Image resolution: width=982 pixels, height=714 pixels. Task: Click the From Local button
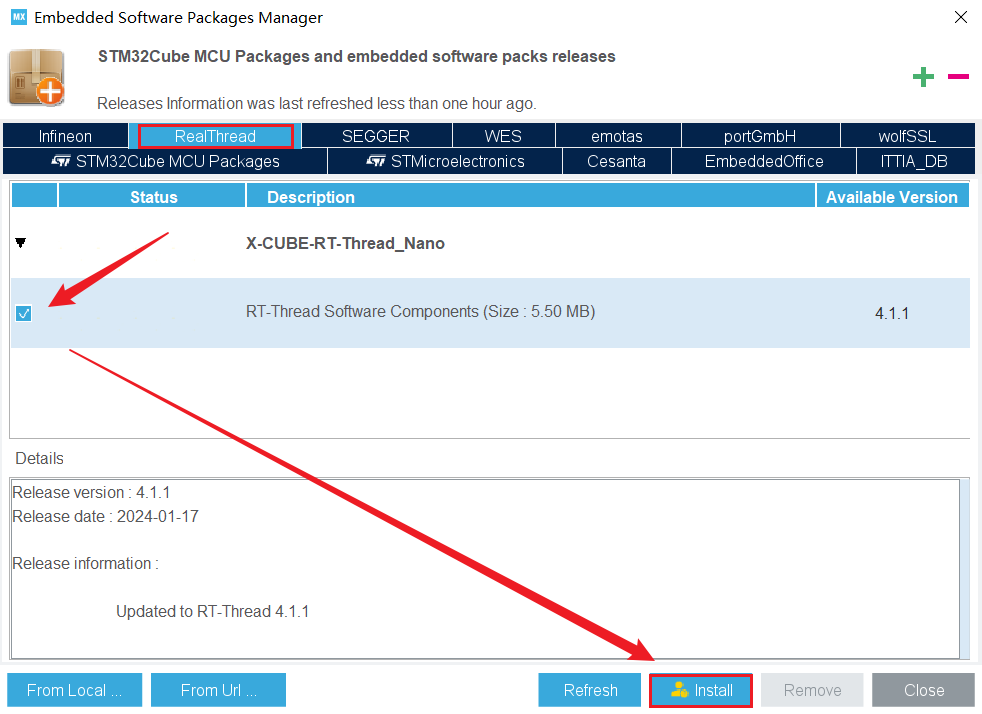click(x=74, y=690)
